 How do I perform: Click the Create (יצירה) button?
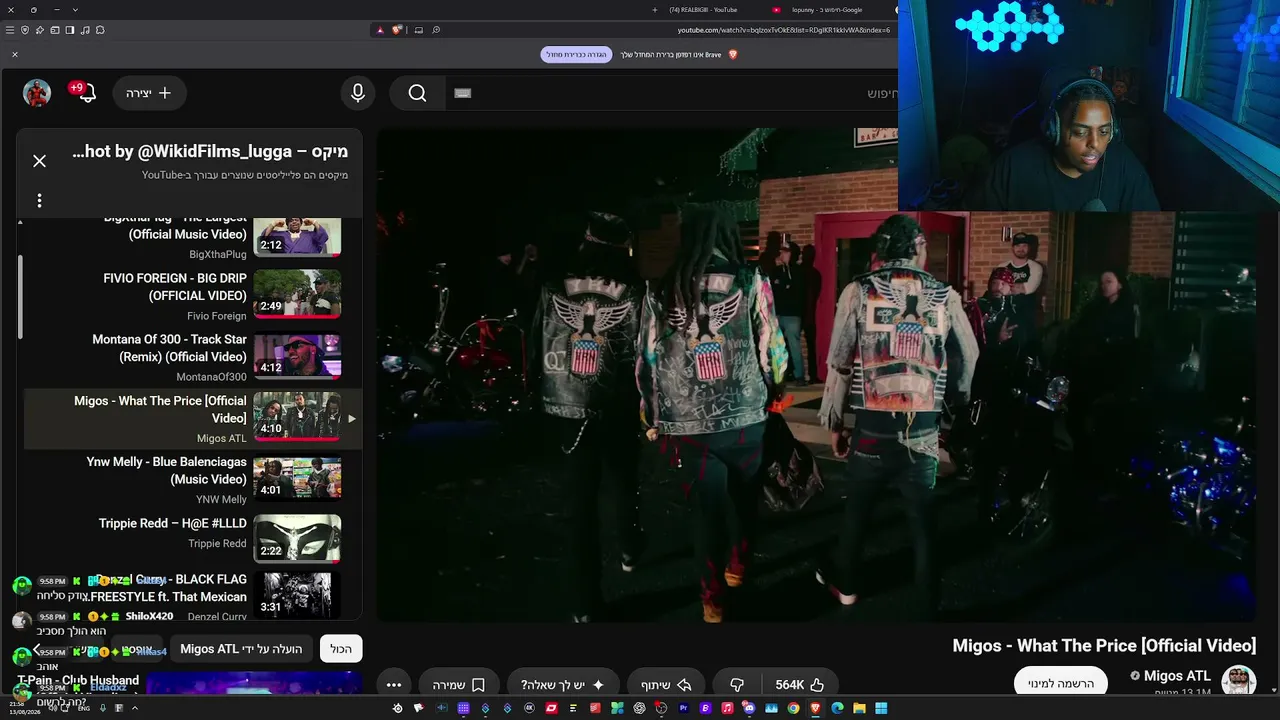150,93
